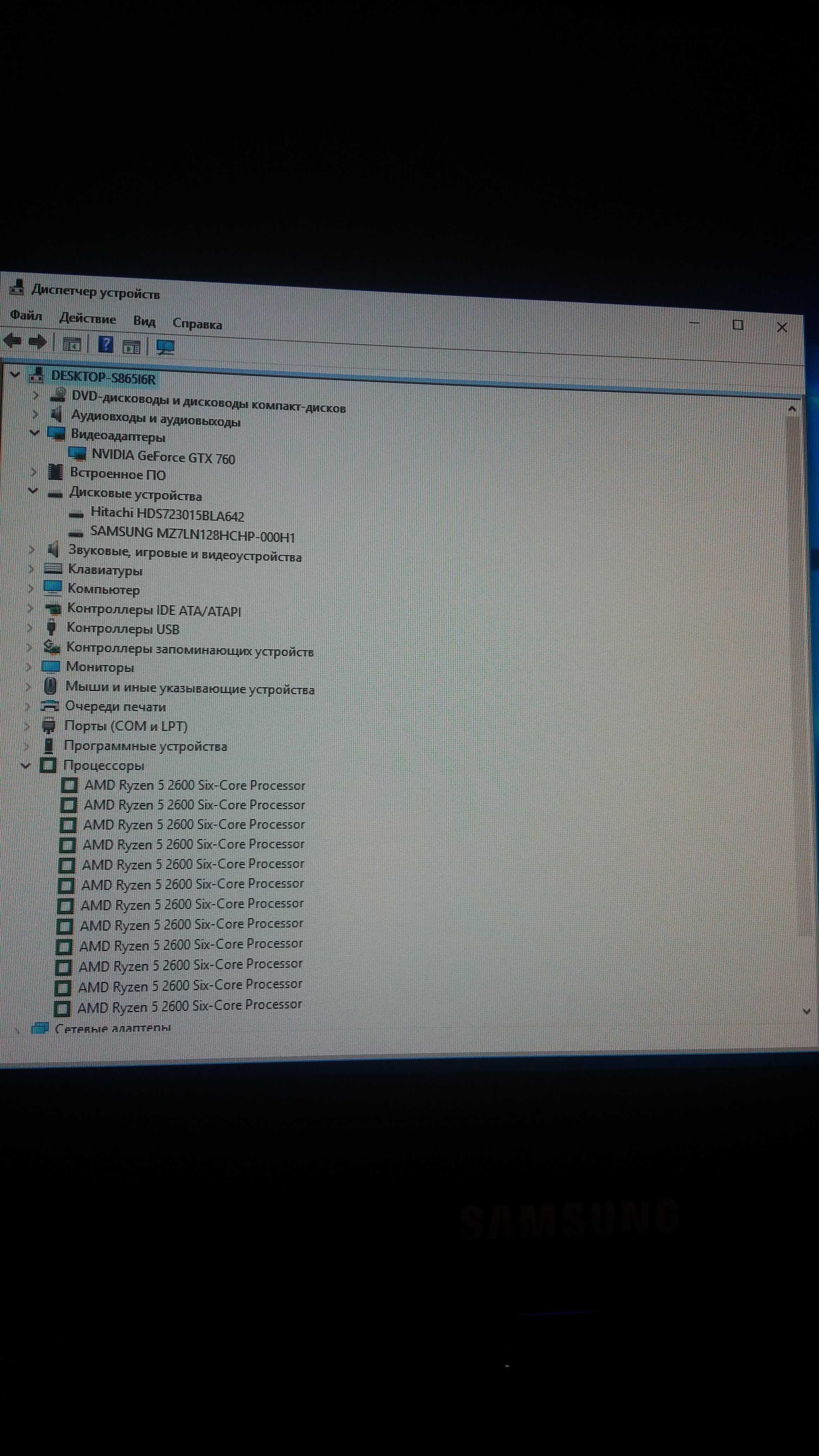Expand the Мониторы category arrow
This screenshot has width=819, height=1456.
[x=28, y=666]
